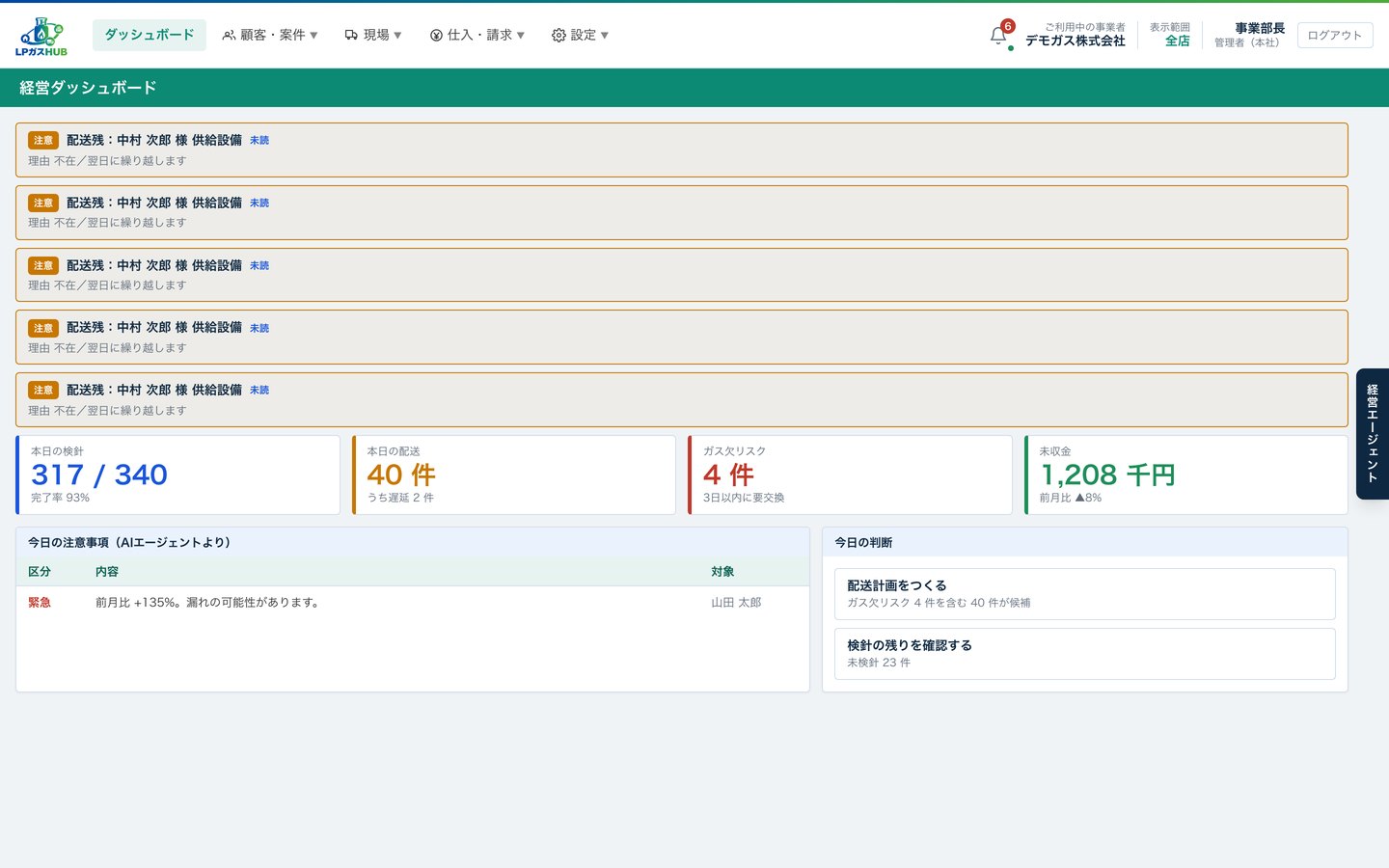Open the 設定 menu
This screenshot has height=868, width=1389.
click(x=581, y=35)
